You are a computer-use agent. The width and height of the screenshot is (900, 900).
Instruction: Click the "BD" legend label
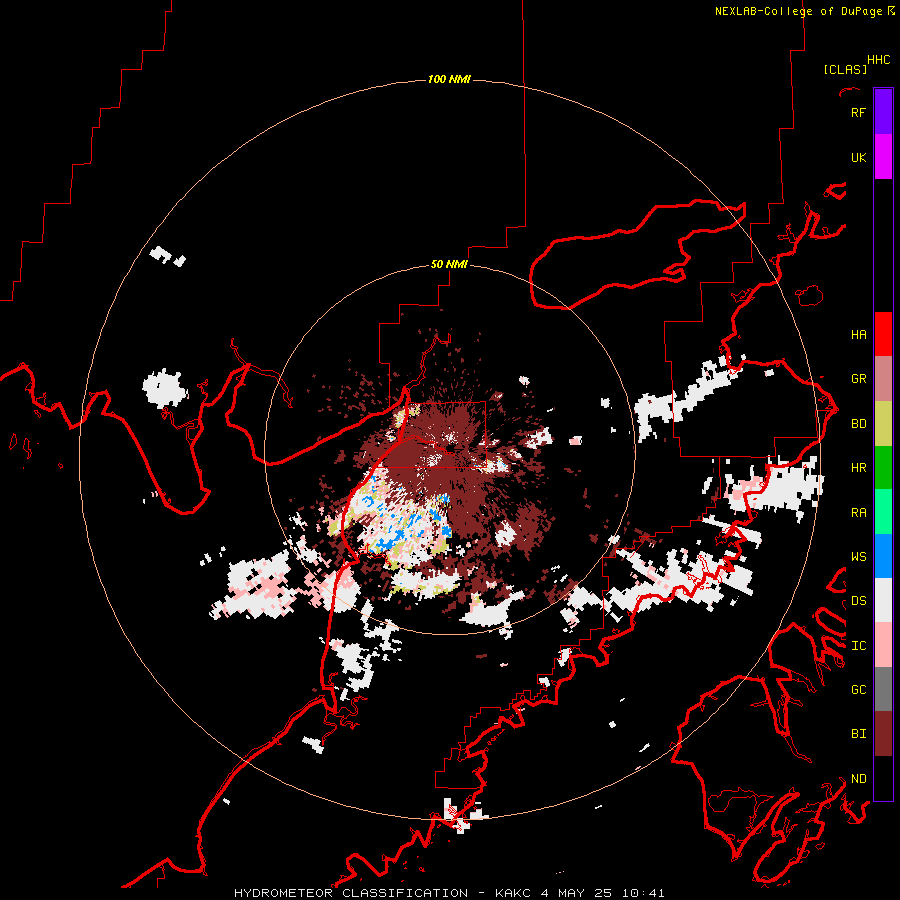(x=858, y=424)
